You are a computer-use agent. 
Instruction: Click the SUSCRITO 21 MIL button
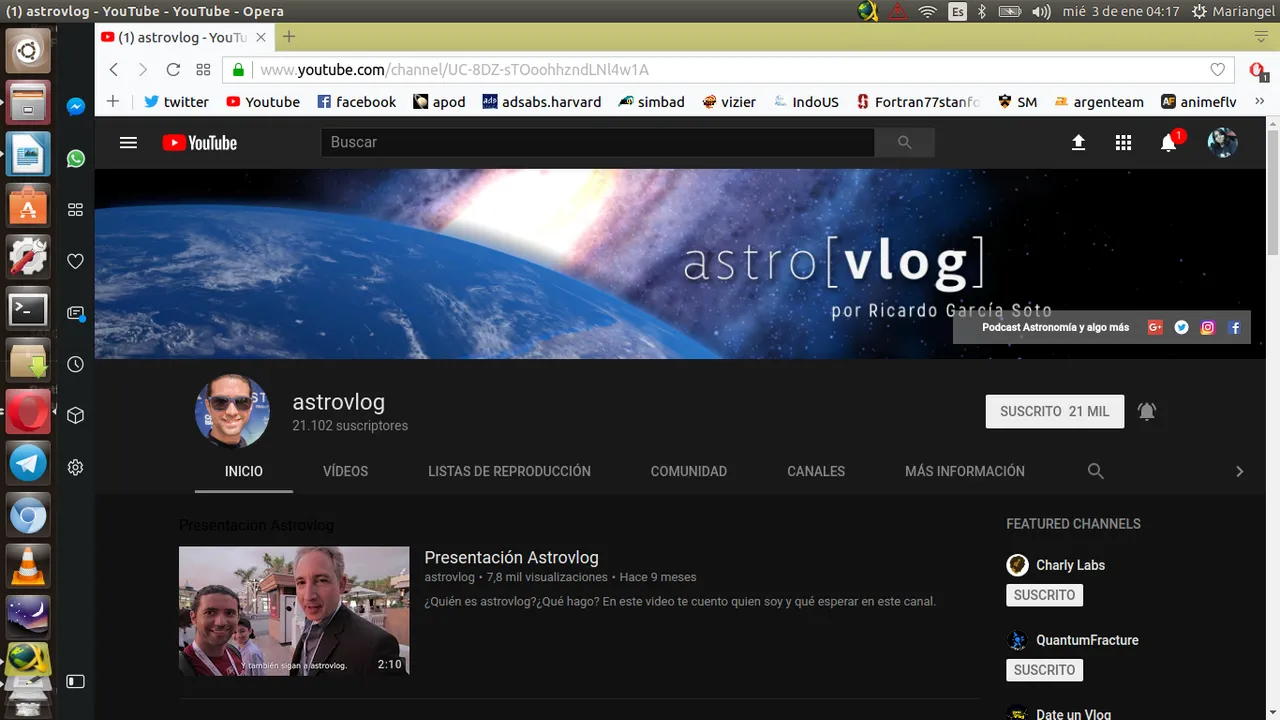[1055, 411]
